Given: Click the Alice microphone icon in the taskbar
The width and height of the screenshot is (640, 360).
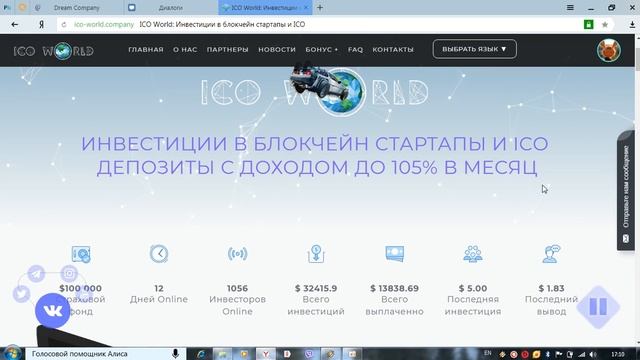Looking at the screenshot, I should [x=176, y=354].
